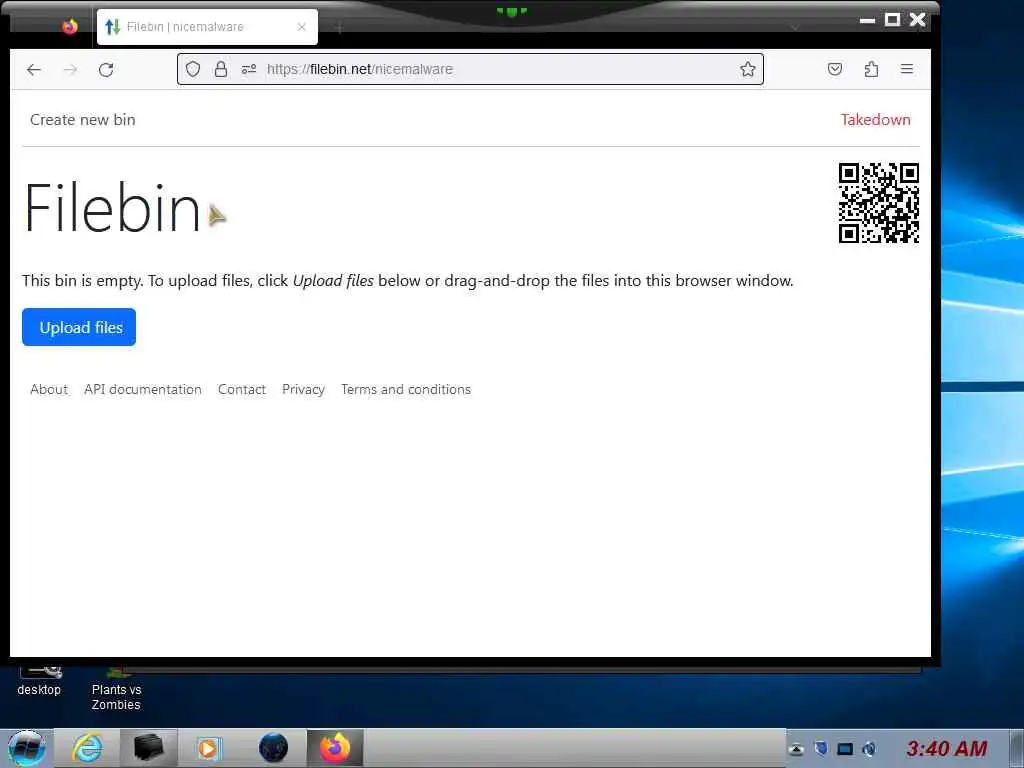Save page to Pocket

835,69
